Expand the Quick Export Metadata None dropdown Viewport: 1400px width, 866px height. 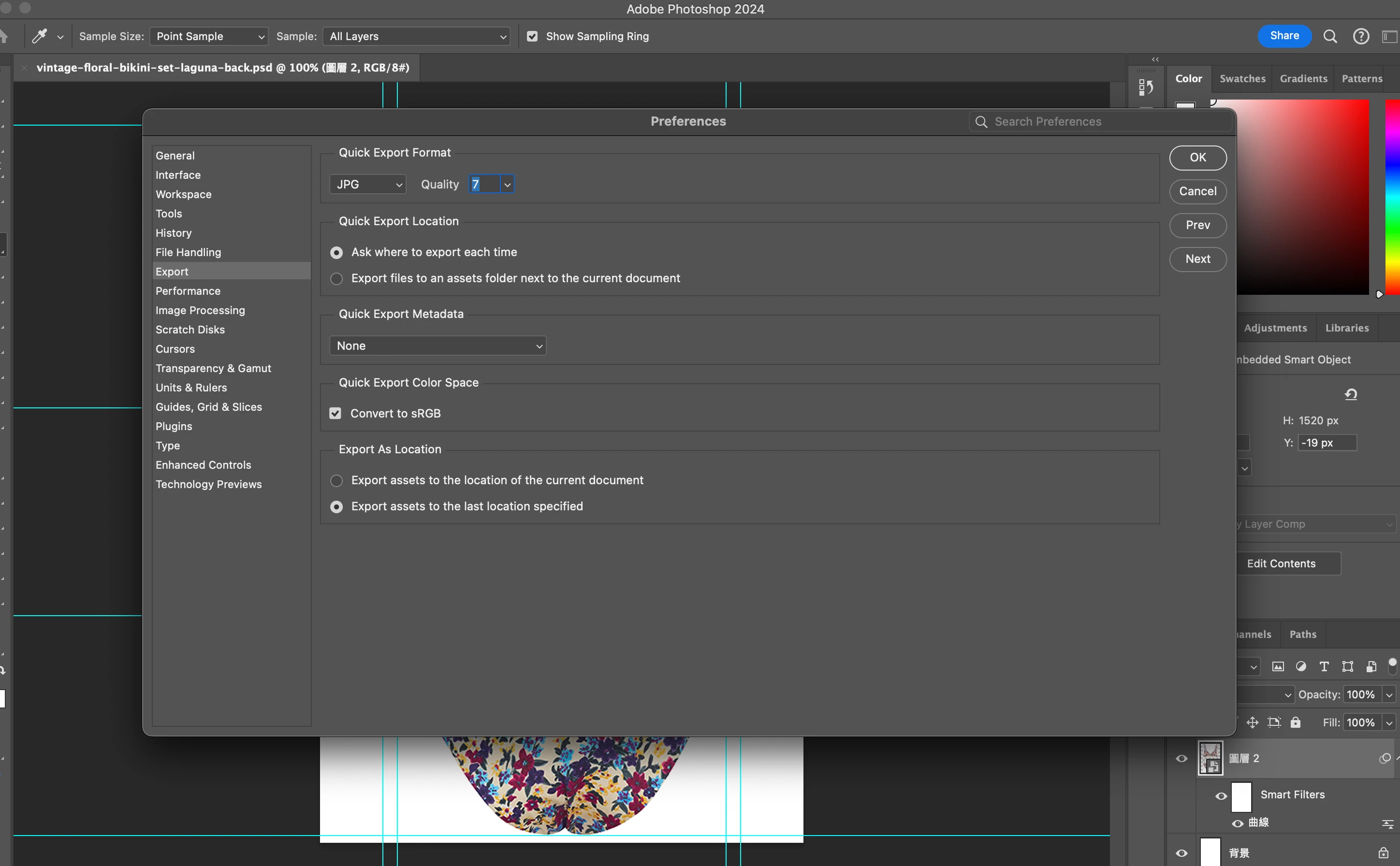click(x=437, y=346)
